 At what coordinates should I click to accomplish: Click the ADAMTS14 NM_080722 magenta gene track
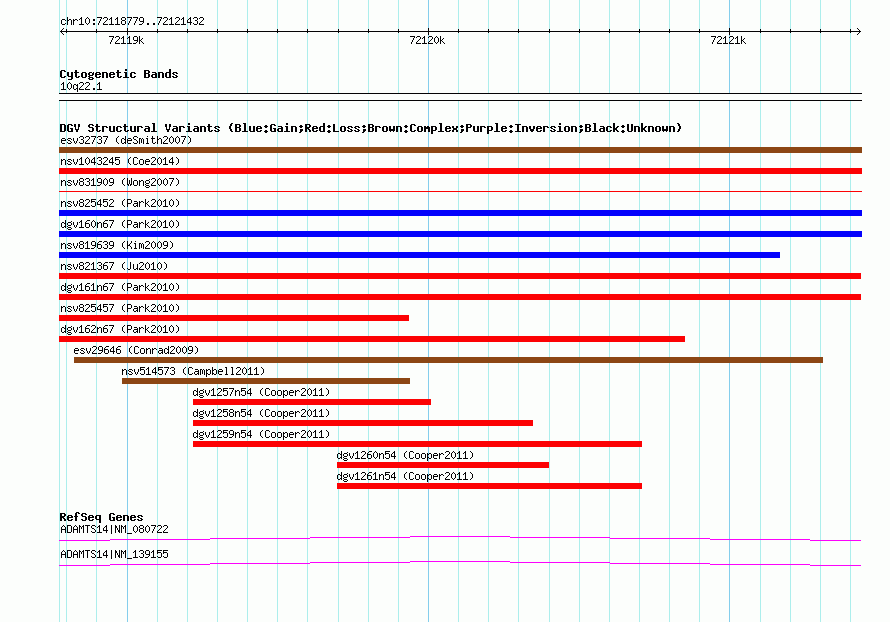click(x=460, y=539)
